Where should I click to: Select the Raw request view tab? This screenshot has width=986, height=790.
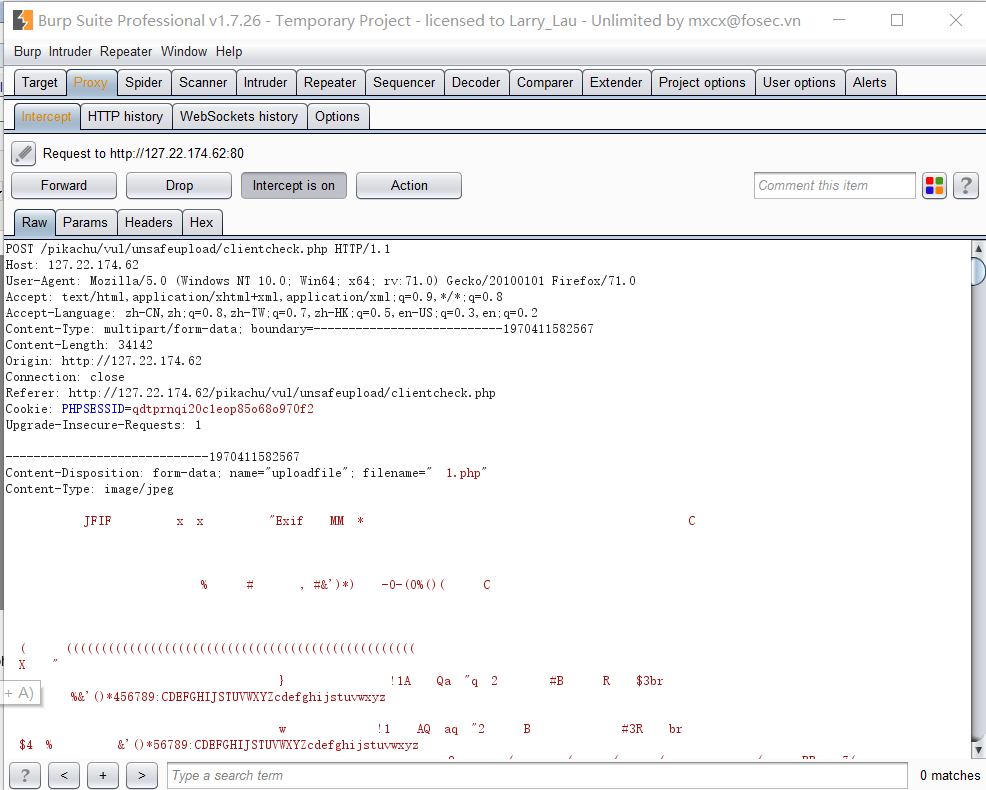[x=35, y=223]
